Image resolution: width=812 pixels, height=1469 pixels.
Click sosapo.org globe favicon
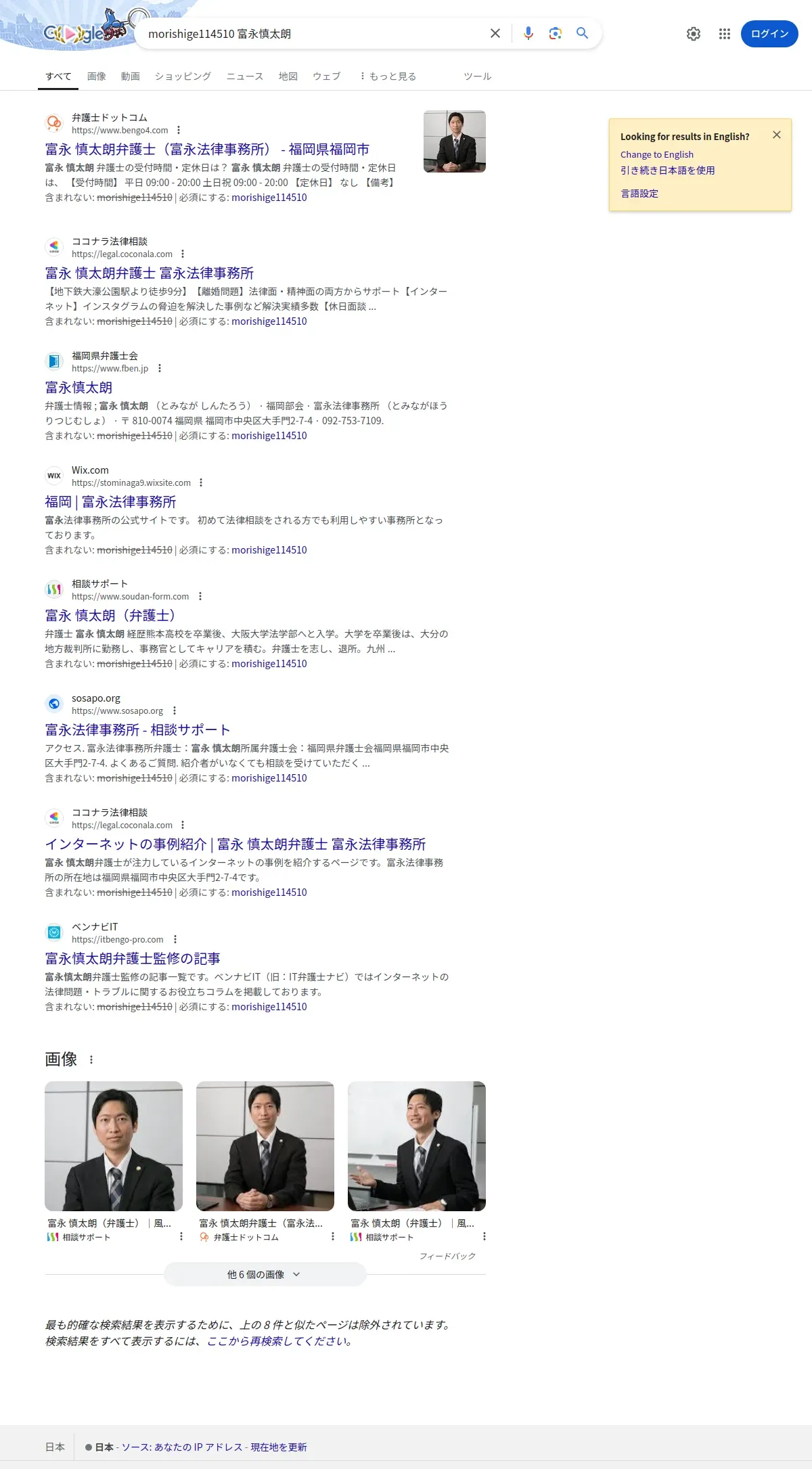[54, 704]
